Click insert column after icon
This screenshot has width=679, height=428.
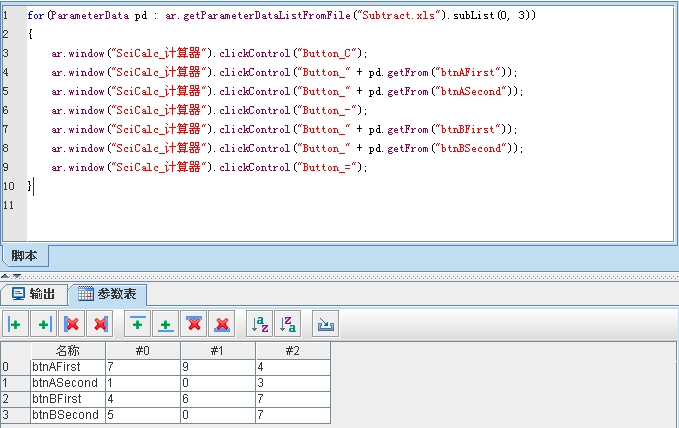43,324
